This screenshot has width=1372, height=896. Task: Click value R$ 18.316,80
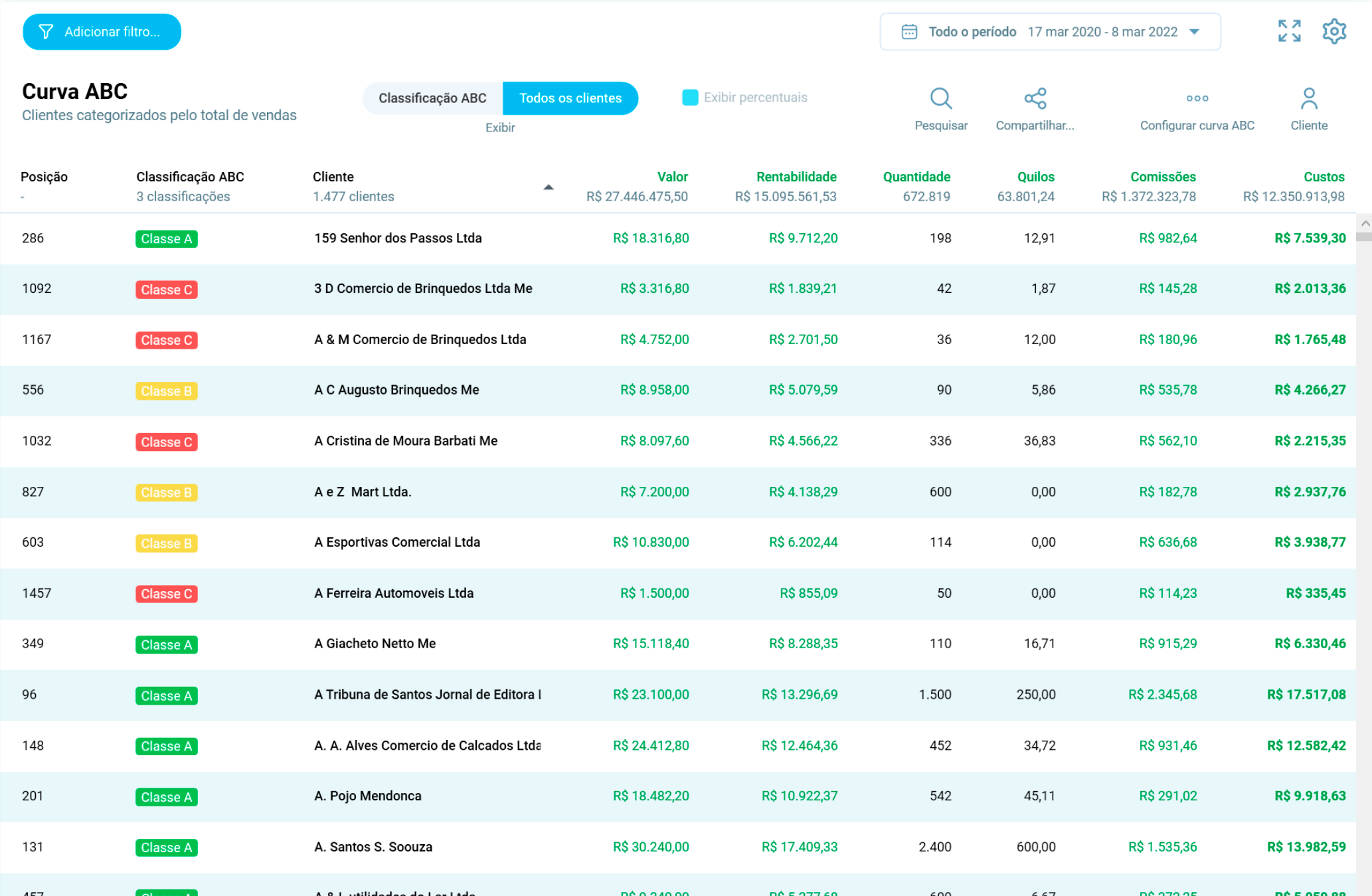pyautogui.click(x=651, y=238)
